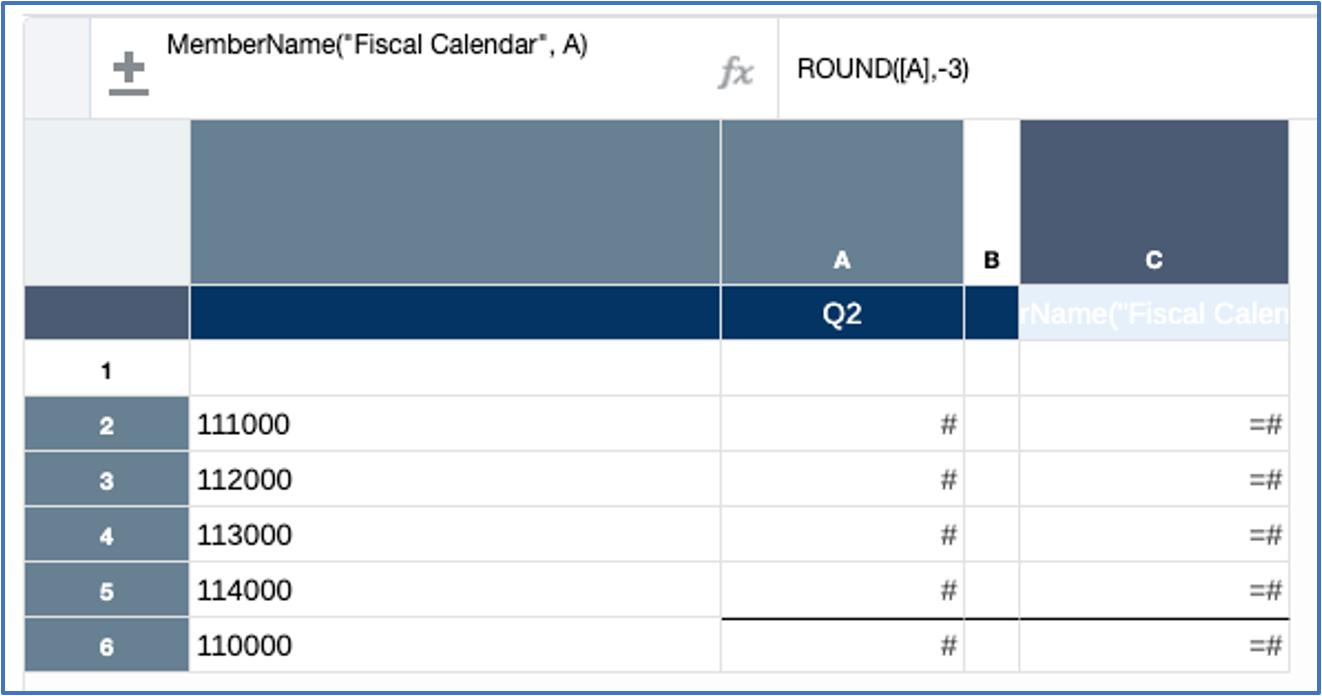Select column C header
This screenshot has width=1322, height=696.
pyautogui.click(x=1154, y=203)
